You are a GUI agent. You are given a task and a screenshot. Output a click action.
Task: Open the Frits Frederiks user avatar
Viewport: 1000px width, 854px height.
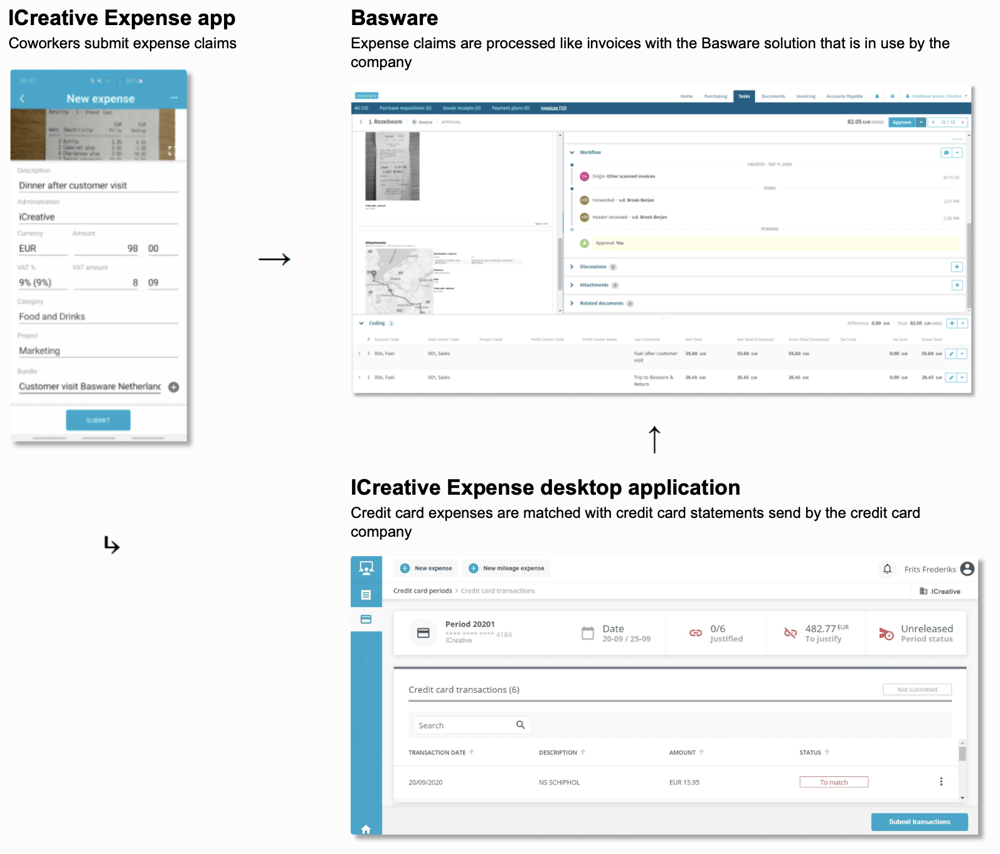pos(967,569)
